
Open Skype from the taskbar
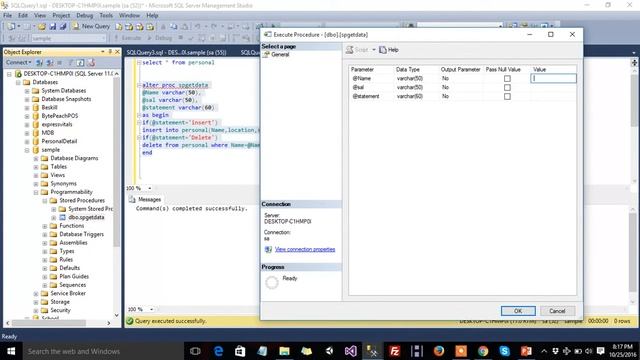[504, 351]
